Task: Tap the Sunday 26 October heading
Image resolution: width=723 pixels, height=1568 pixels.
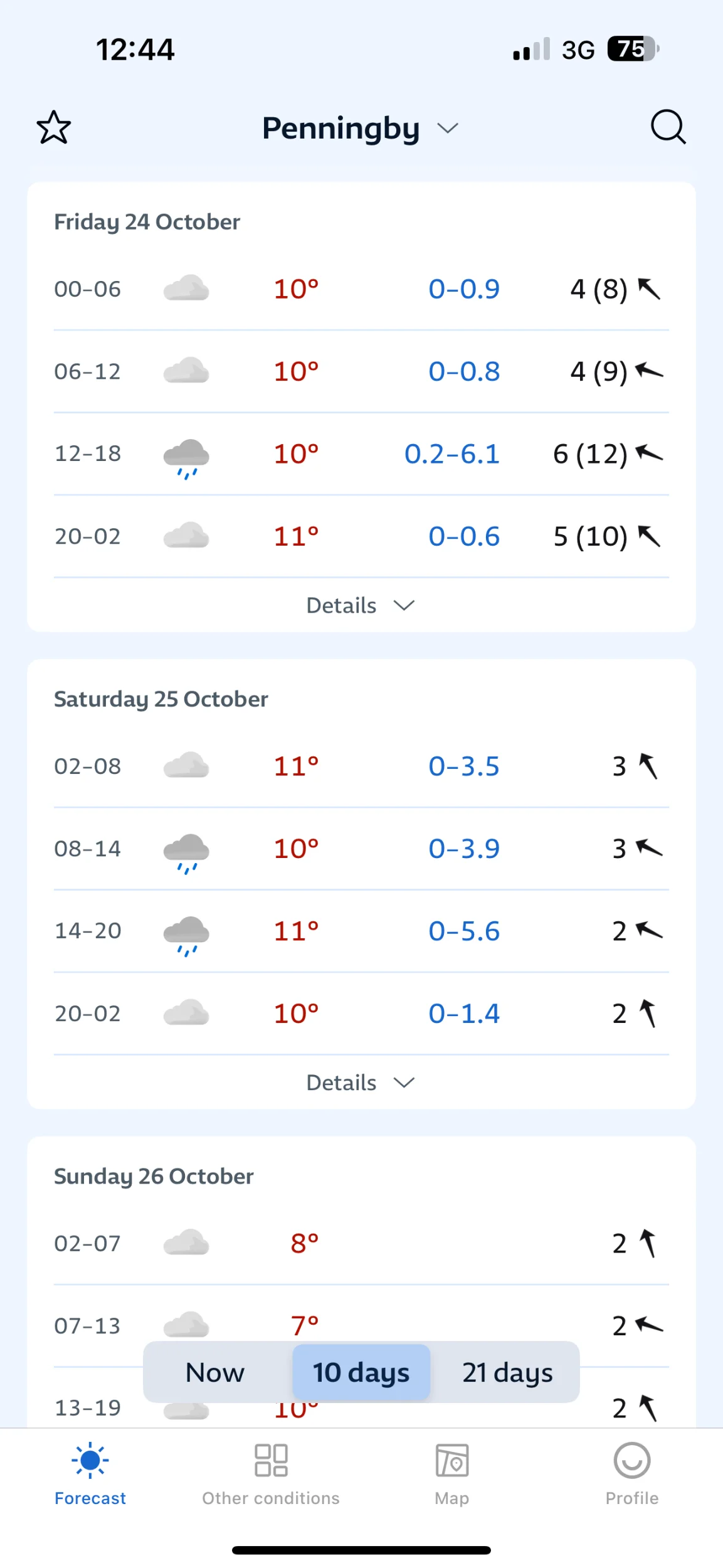Action: (154, 1177)
